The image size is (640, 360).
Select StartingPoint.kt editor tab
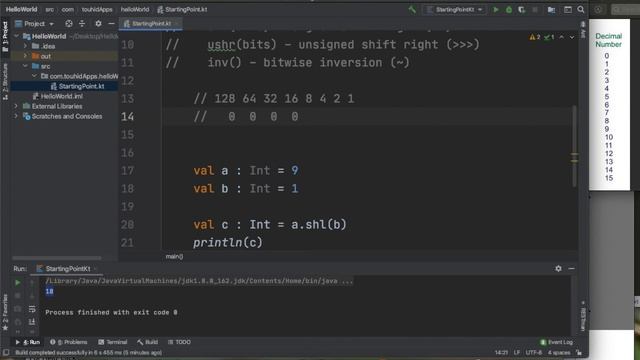click(151, 24)
